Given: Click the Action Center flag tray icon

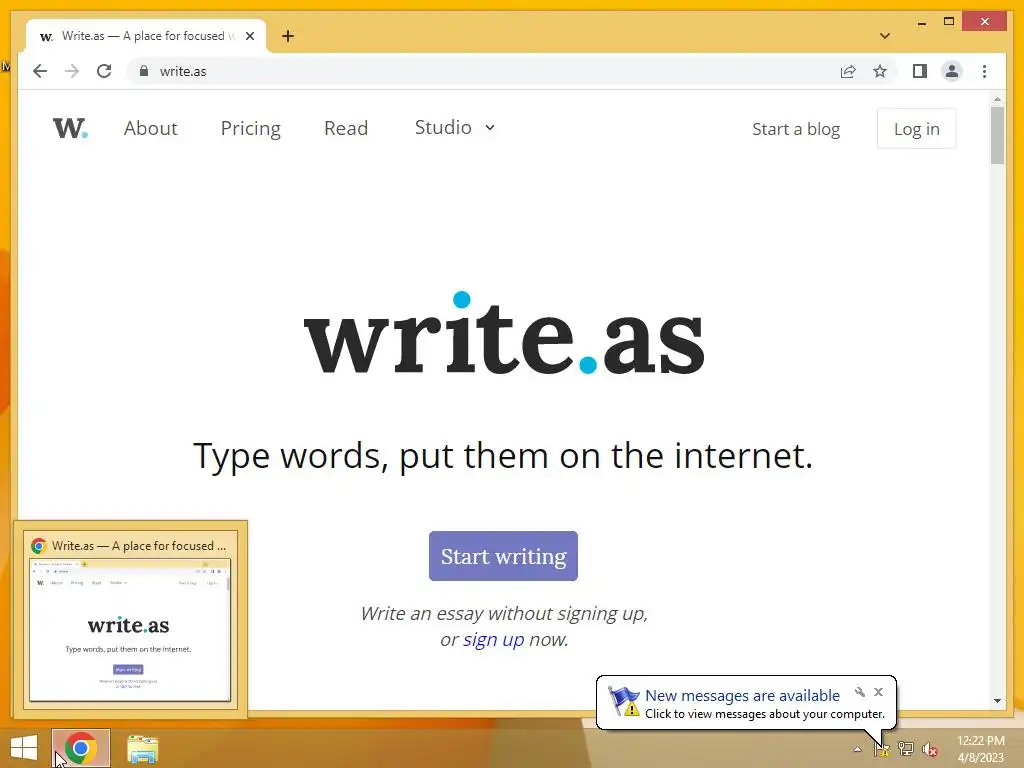Looking at the screenshot, I should pos(882,749).
